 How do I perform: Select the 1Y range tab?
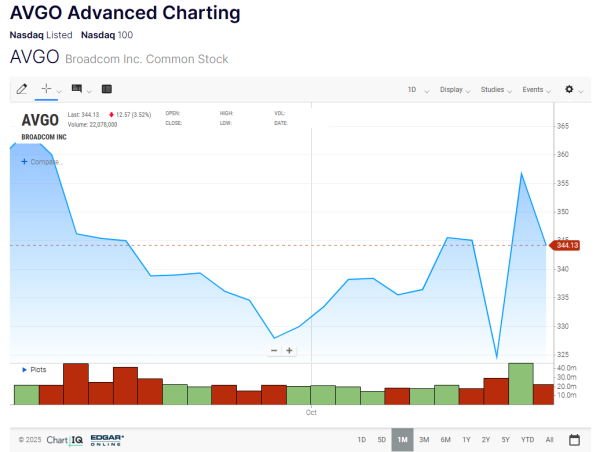point(466,439)
